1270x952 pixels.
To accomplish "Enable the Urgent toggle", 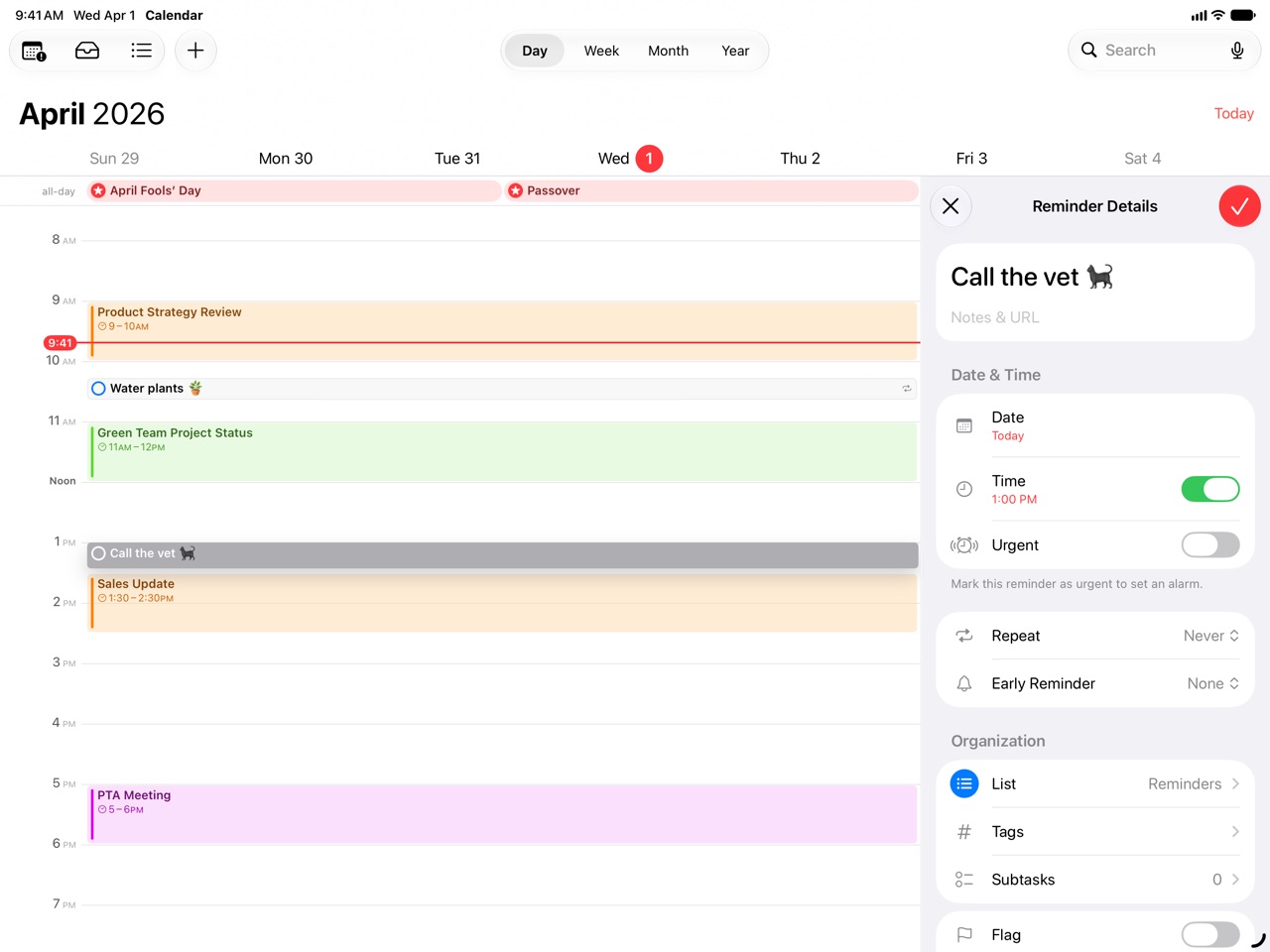I will tap(1210, 544).
